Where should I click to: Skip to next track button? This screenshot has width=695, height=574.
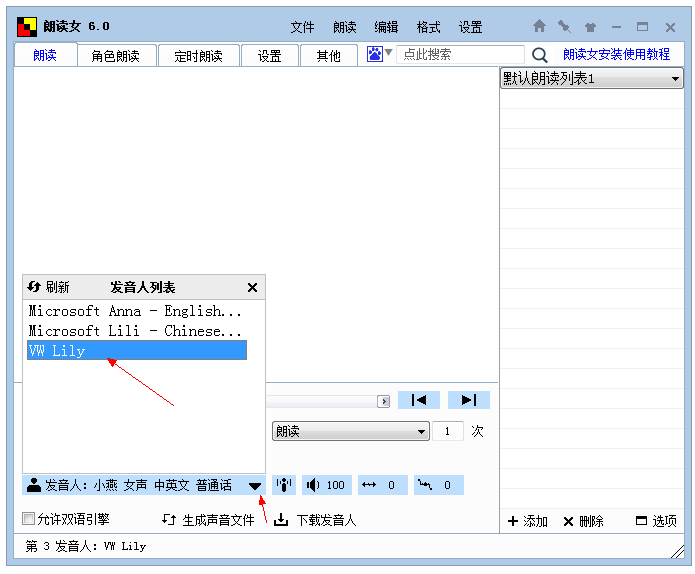click(x=468, y=400)
